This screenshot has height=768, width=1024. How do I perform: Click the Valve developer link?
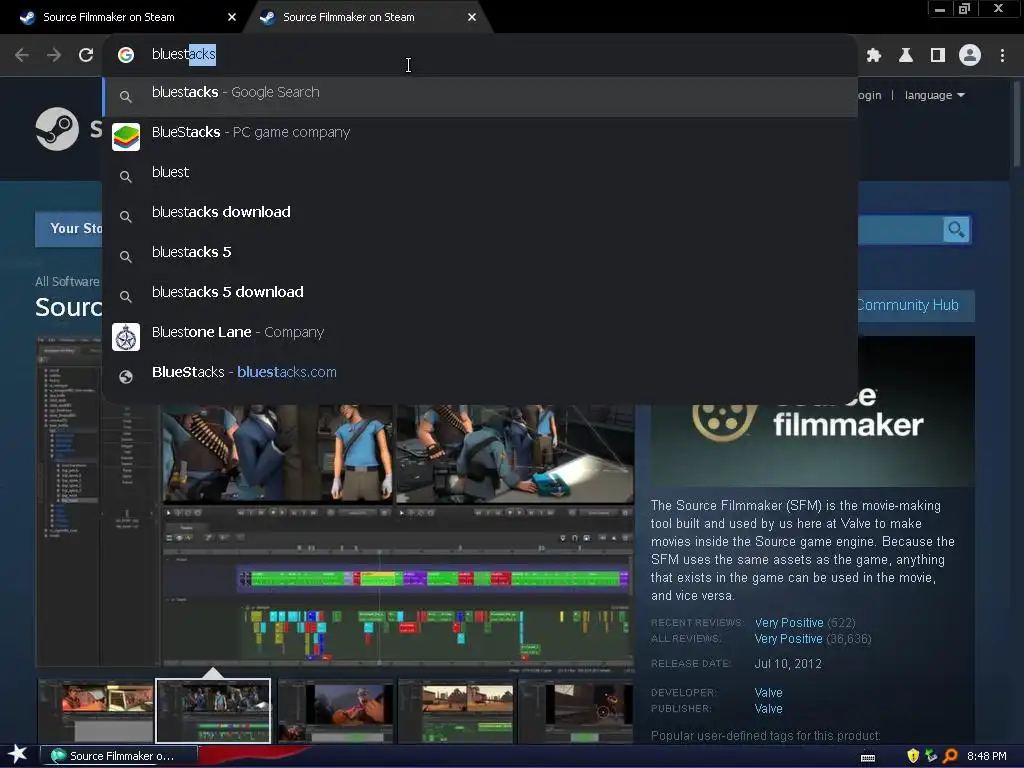coord(768,692)
